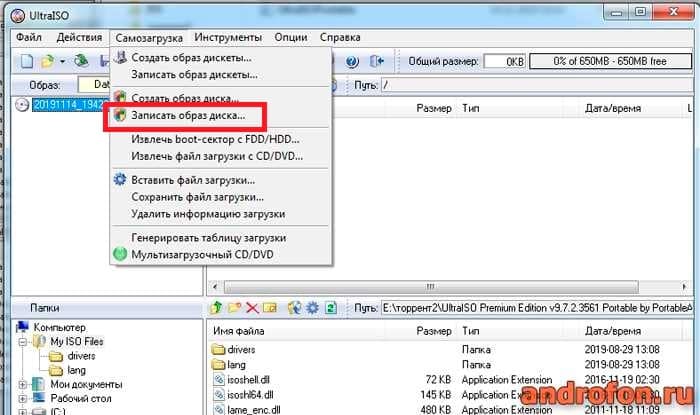Viewport: 700px width, 415px height.
Task: Select Компьютер in the folder tree
Action: tap(59, 328)
